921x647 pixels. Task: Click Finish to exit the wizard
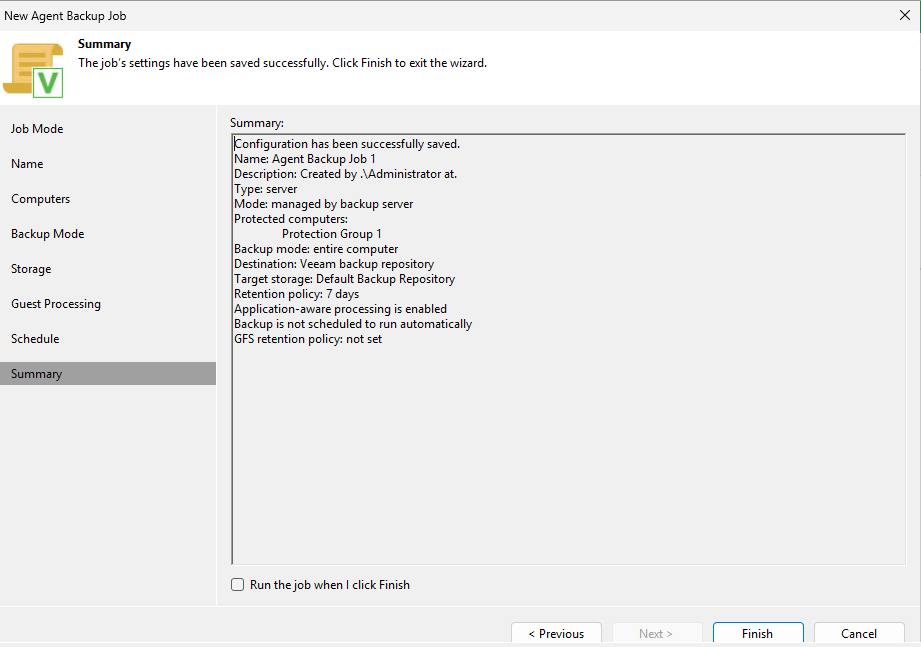pyautogui.click(x=758, y=633)
